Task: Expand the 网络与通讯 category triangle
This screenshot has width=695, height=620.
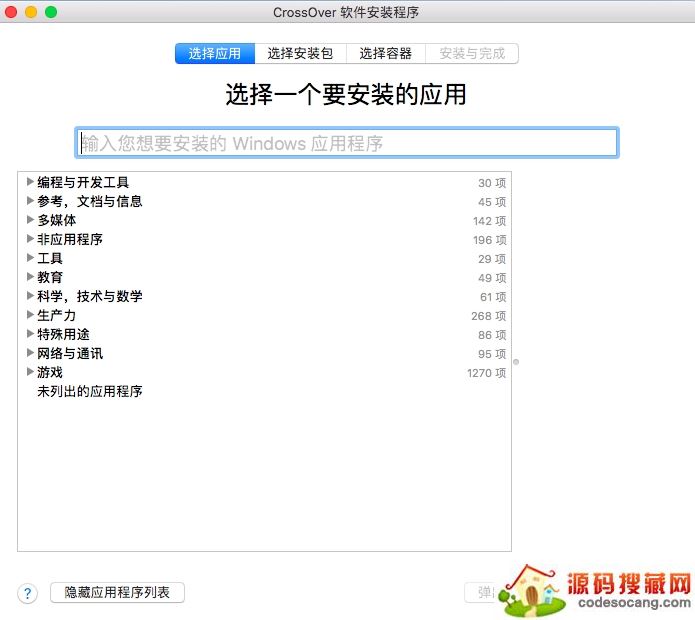Action: coord(30,353)
